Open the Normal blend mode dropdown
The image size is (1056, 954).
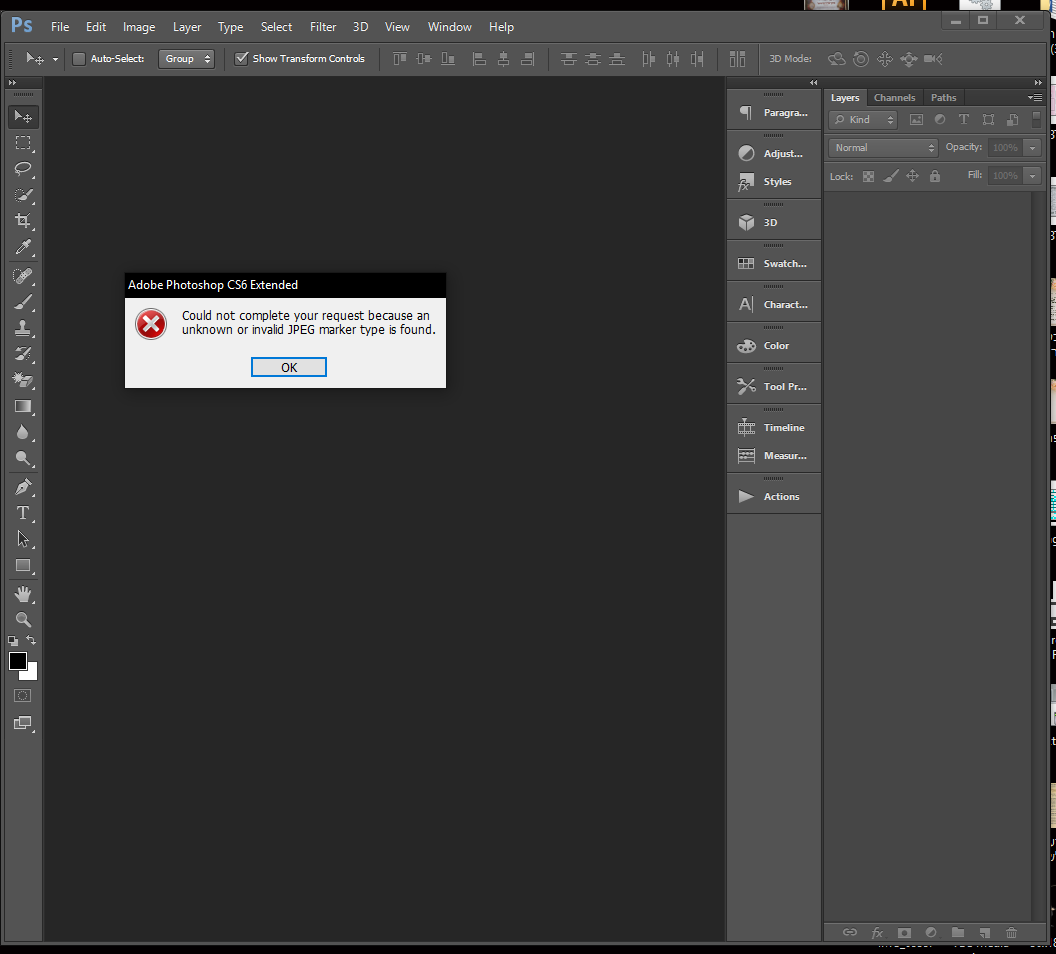[882, 148]
